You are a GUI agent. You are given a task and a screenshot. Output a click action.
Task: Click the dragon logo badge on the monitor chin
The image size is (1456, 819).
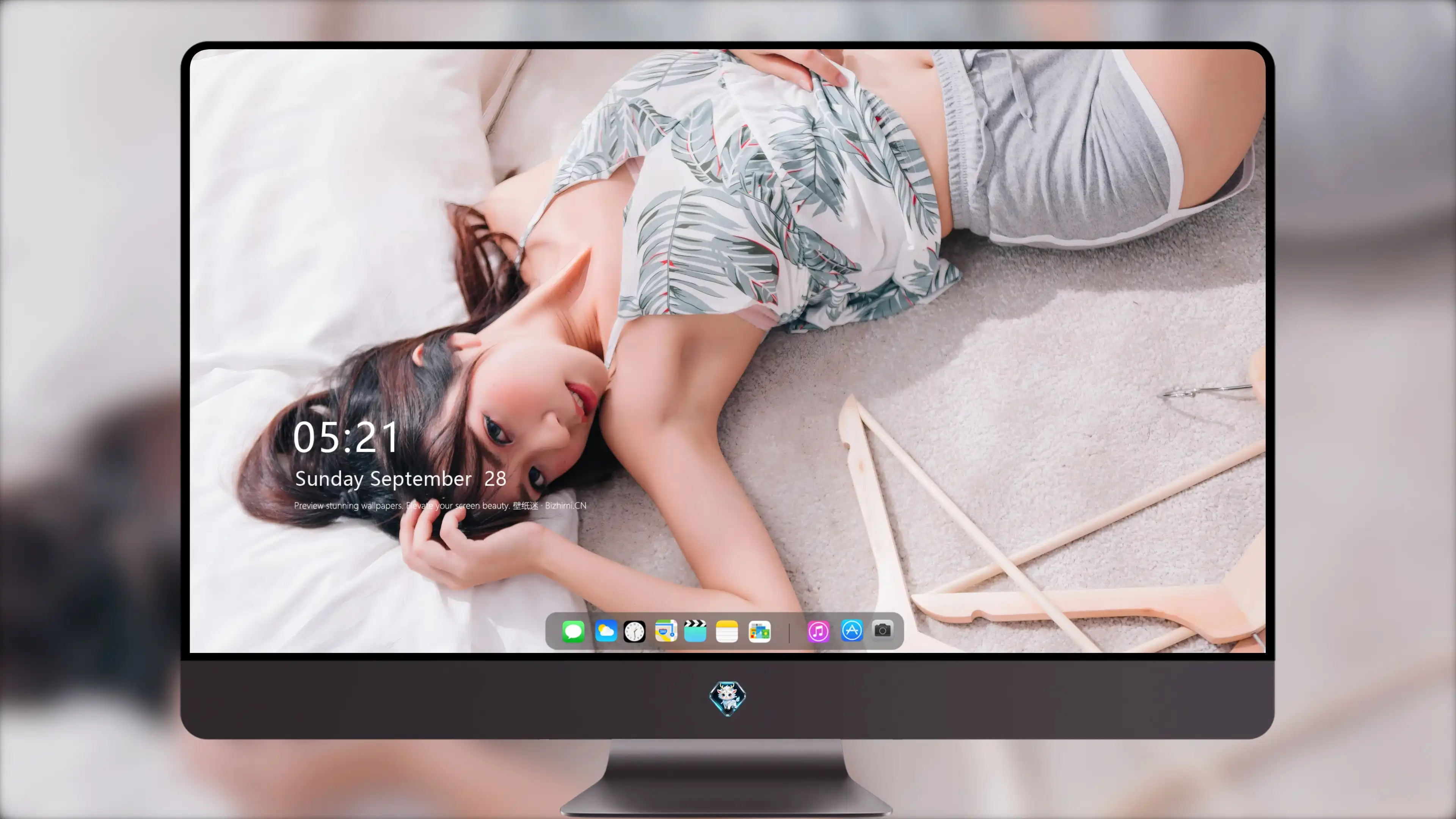pos(728,698)
